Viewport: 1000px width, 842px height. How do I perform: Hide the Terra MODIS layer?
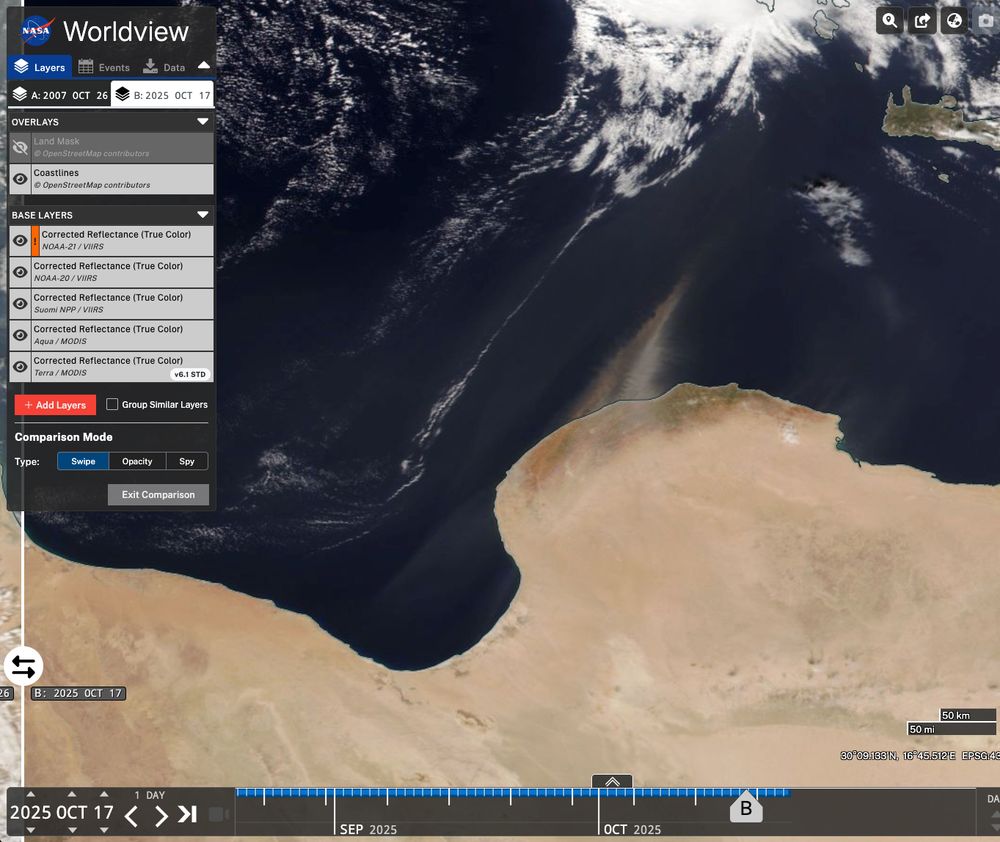click(20, 367)
